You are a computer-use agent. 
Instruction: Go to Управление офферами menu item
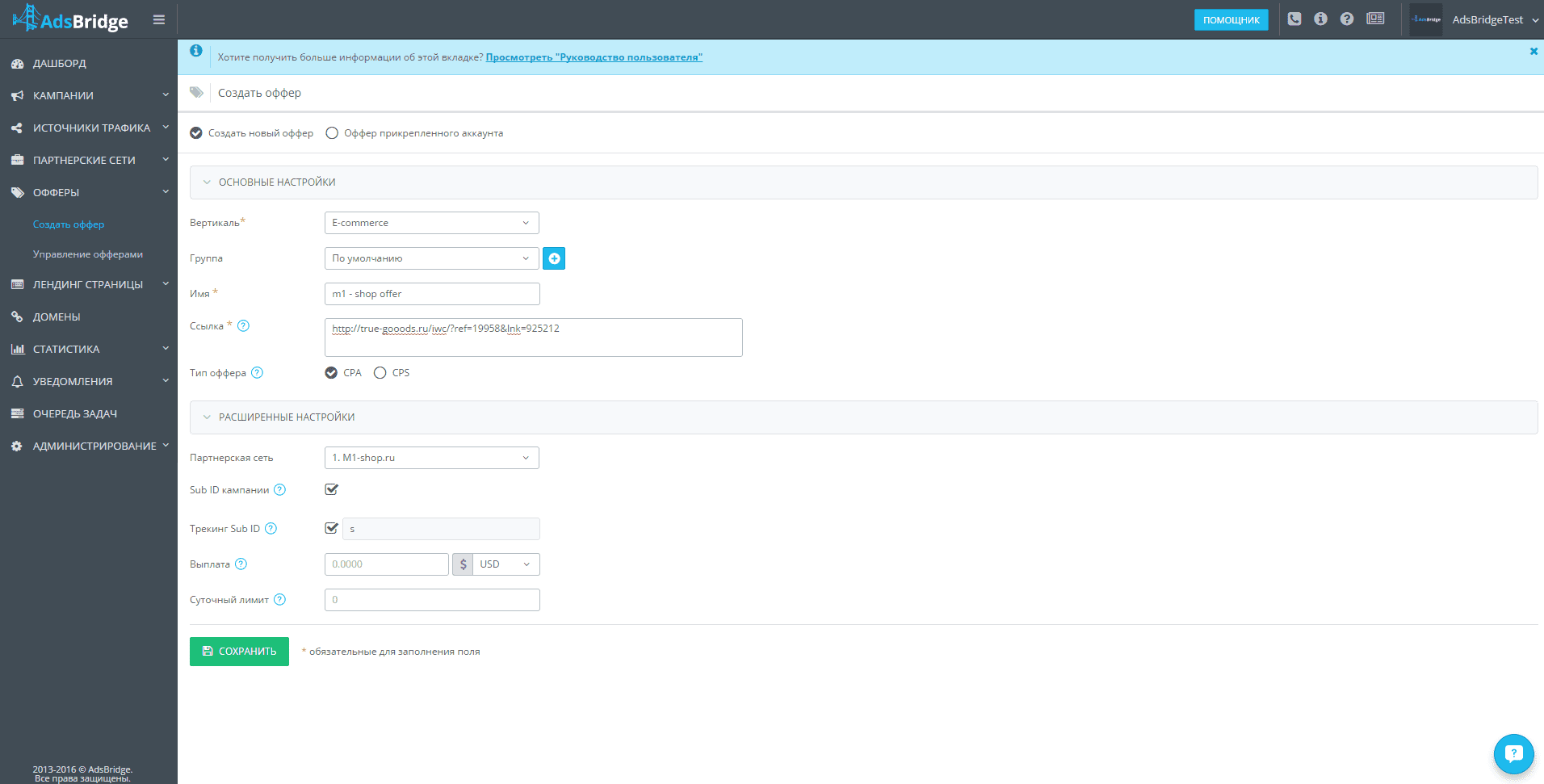click(88, 254)
